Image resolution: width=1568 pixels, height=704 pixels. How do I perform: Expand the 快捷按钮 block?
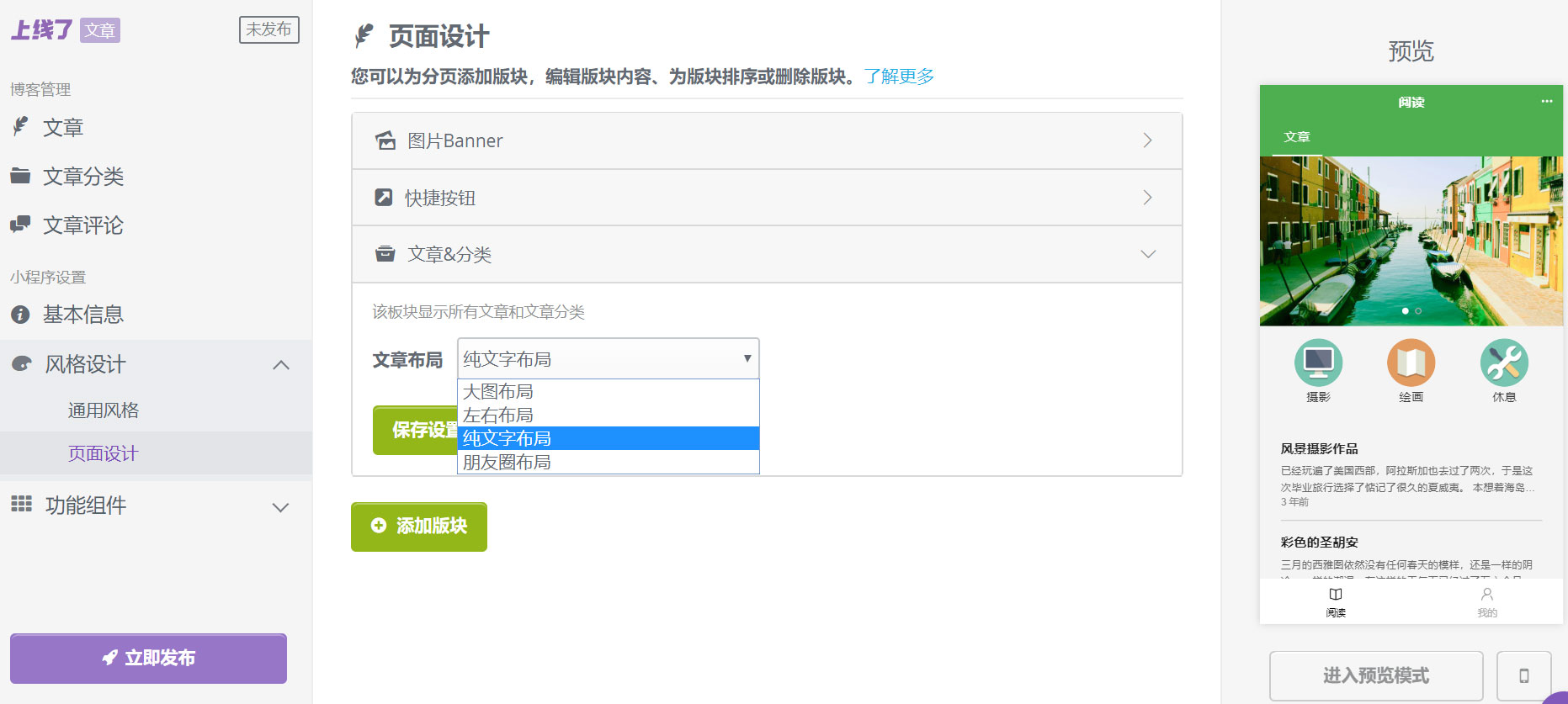coord(766,198)
